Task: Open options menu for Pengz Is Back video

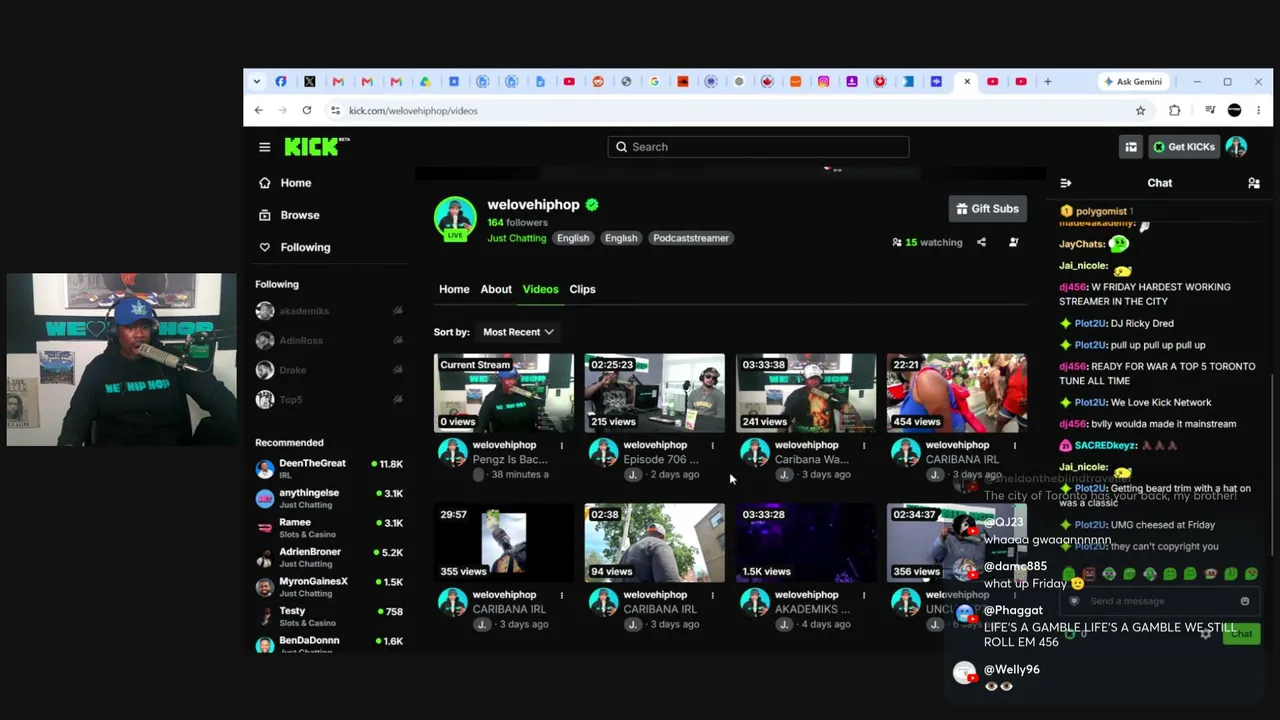Action: pos(562,446)
